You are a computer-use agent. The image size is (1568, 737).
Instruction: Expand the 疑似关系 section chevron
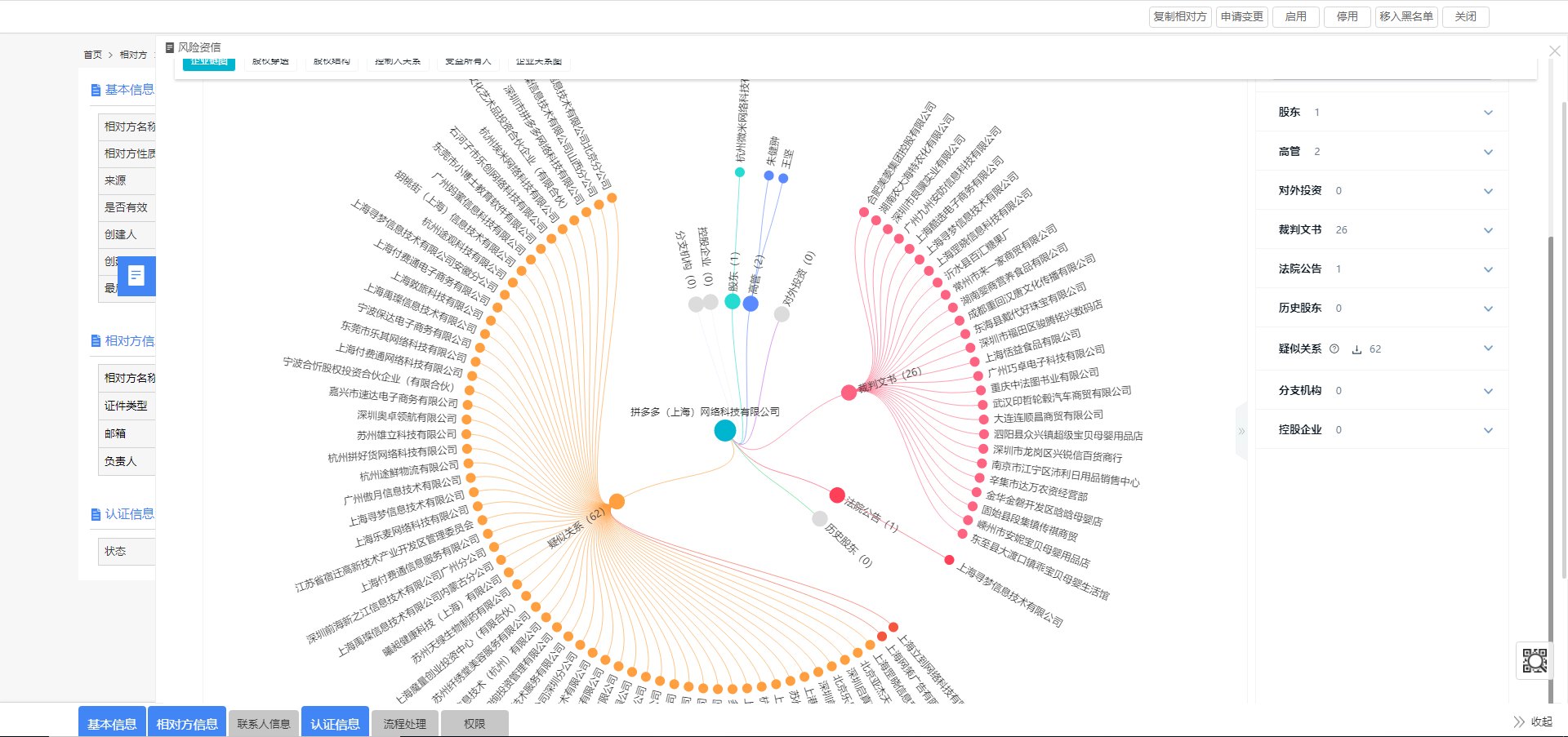point(1488,349)
